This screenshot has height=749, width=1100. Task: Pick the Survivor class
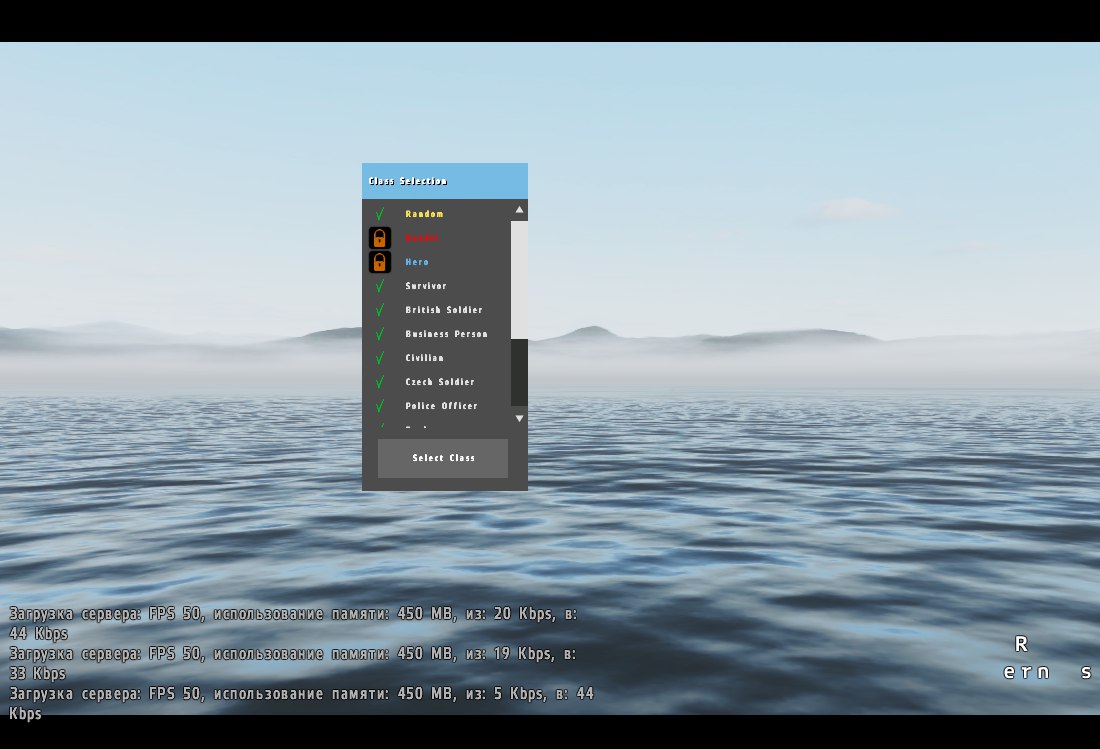point(436,285)
